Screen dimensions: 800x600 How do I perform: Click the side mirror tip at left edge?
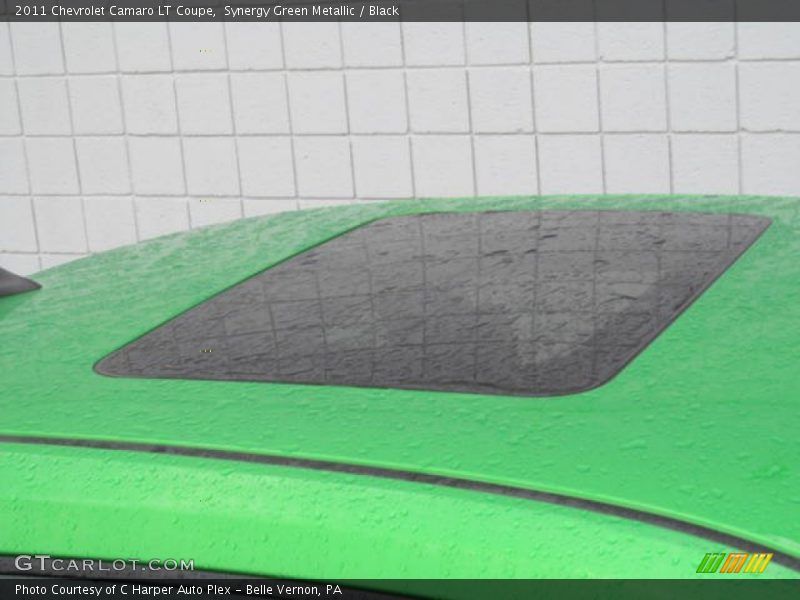(x=14, y=283)
